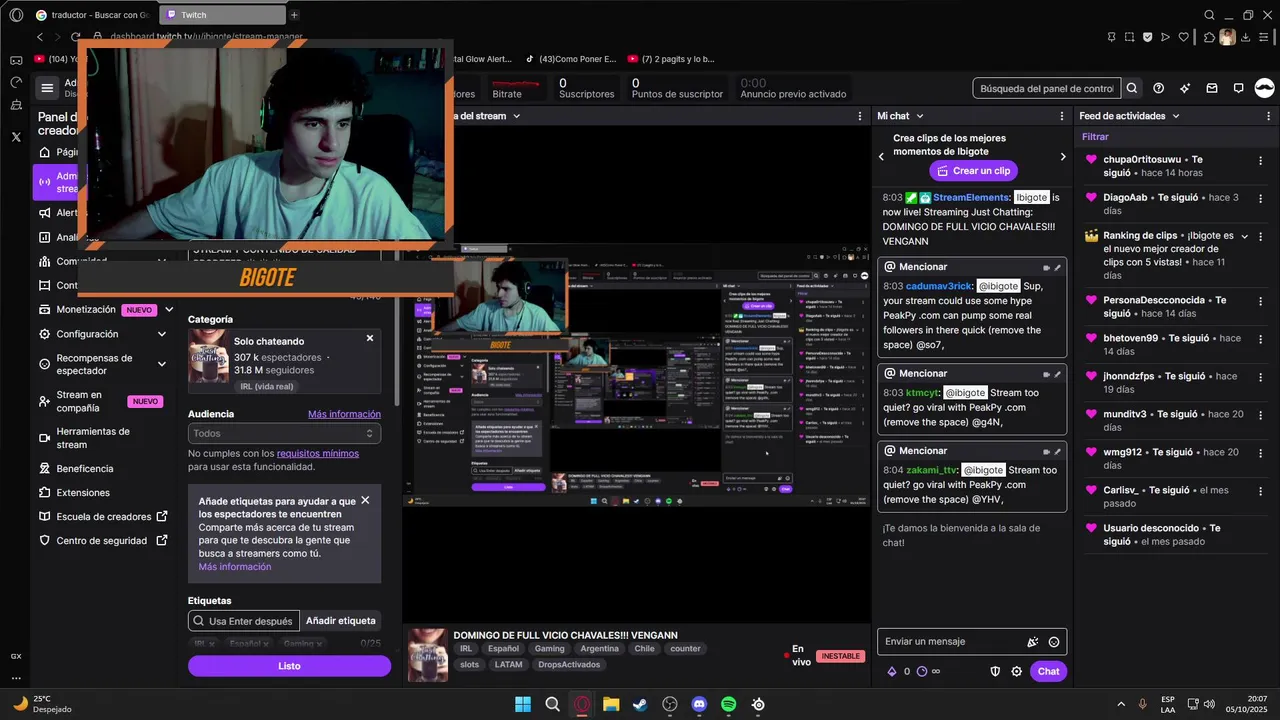Click the Opera logo menu icon
This screenshot has height=720, width=1280.
(16, 15)
